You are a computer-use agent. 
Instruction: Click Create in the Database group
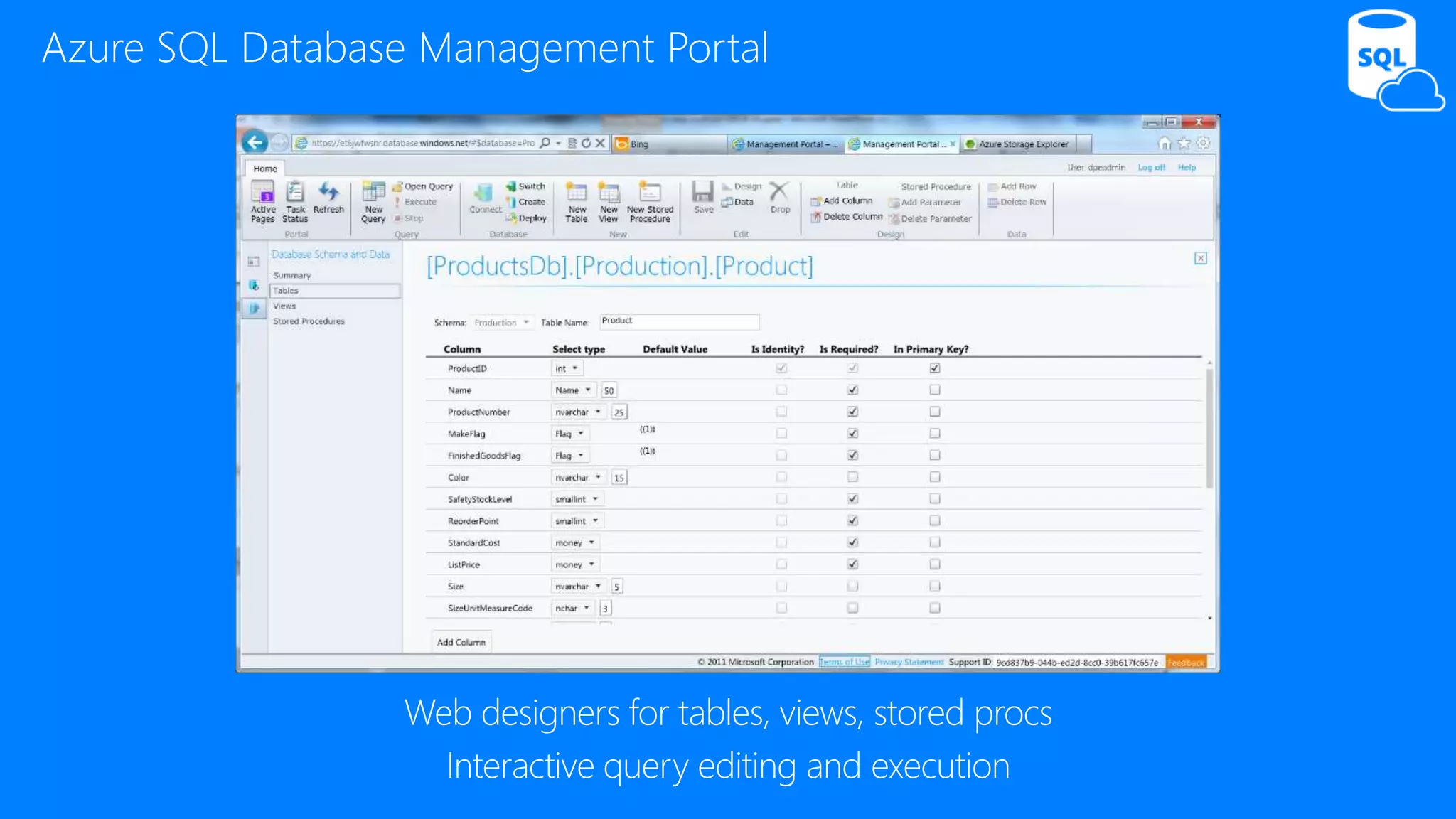coord(525,202)
